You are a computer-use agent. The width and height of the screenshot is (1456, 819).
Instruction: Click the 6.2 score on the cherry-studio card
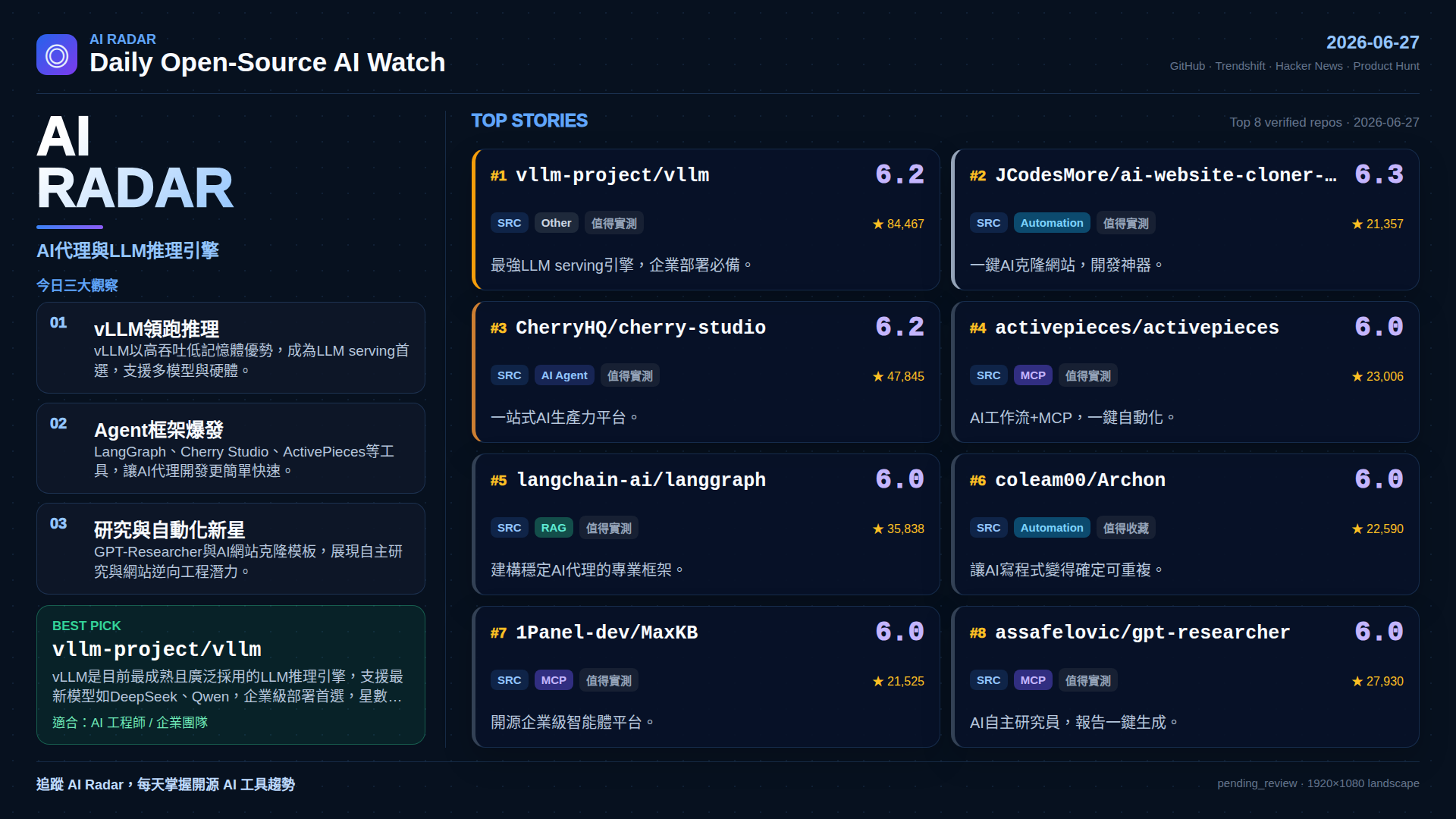[x=899, y=327]
